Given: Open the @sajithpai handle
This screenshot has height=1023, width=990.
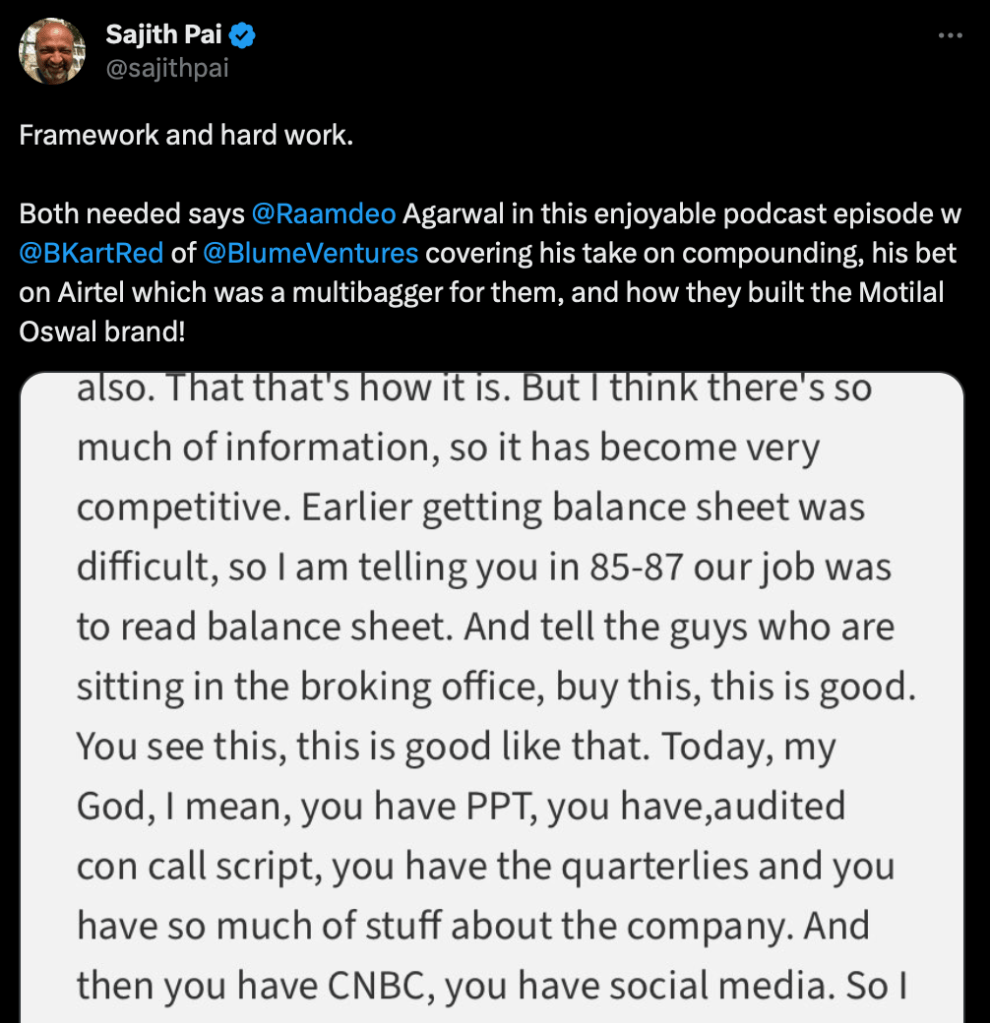Looking at the screenshot, I should tap(167, 69).
